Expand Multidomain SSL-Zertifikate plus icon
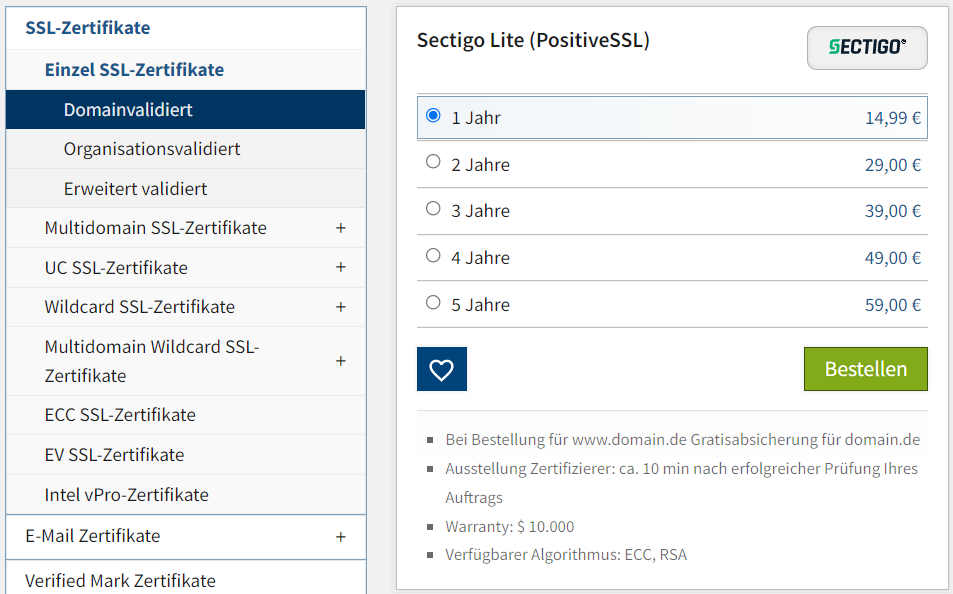 [340, 228]
